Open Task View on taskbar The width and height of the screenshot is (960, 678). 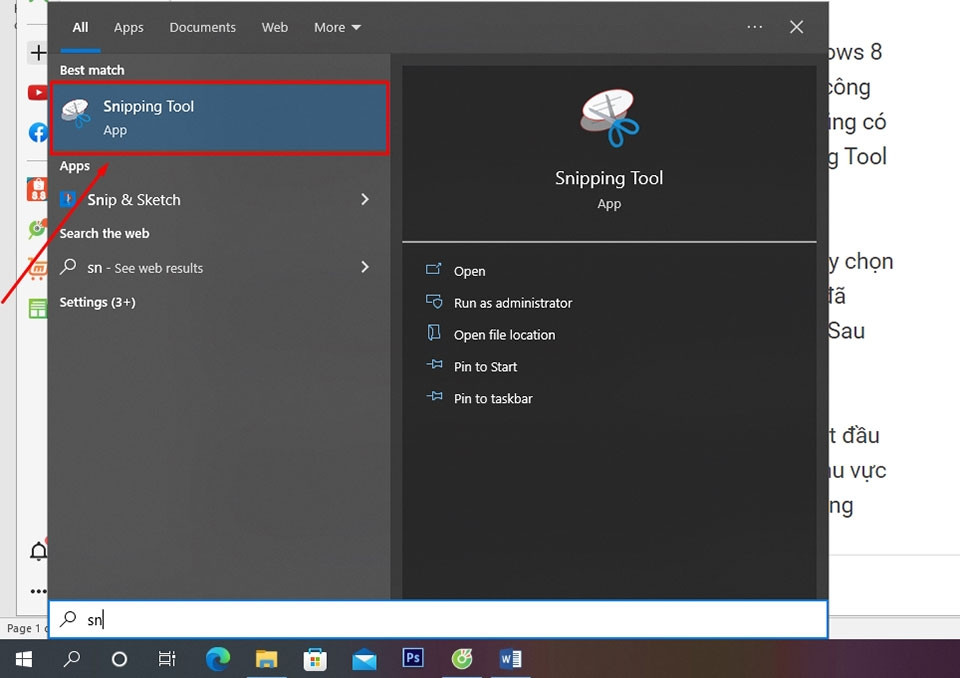click(x=167, y=659)
